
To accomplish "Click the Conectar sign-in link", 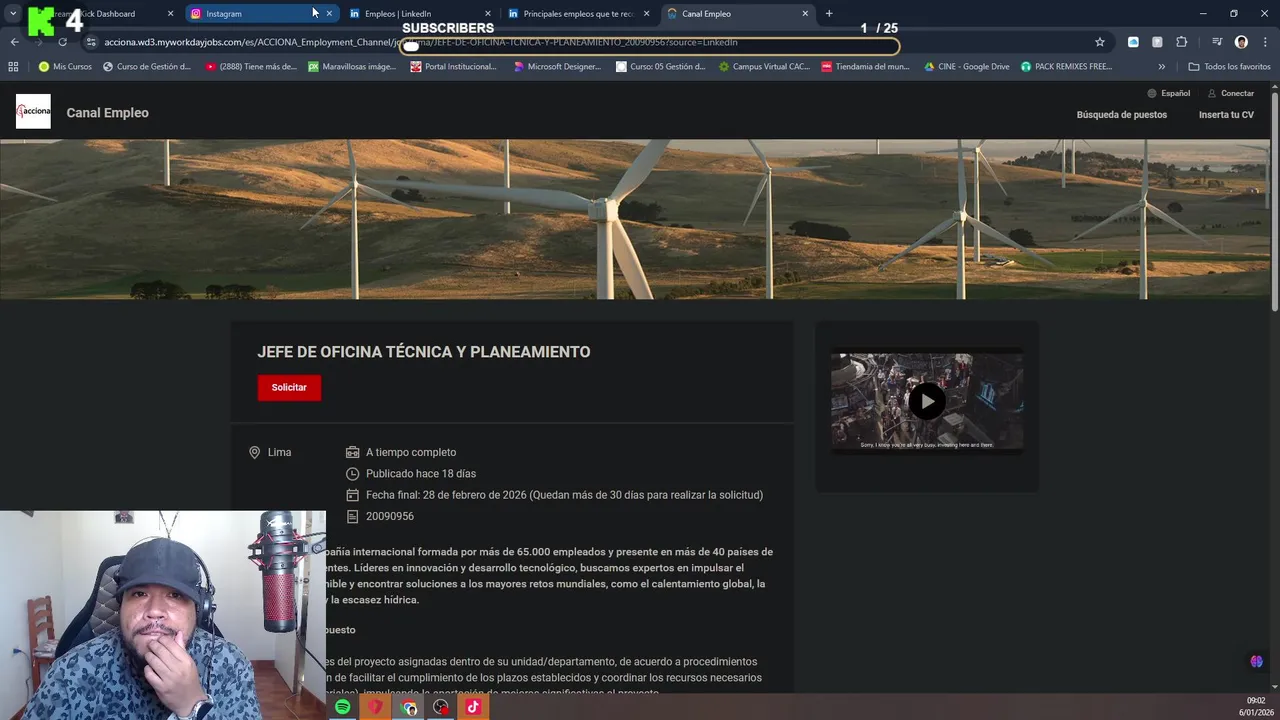I will click(x=1230, y=93).
